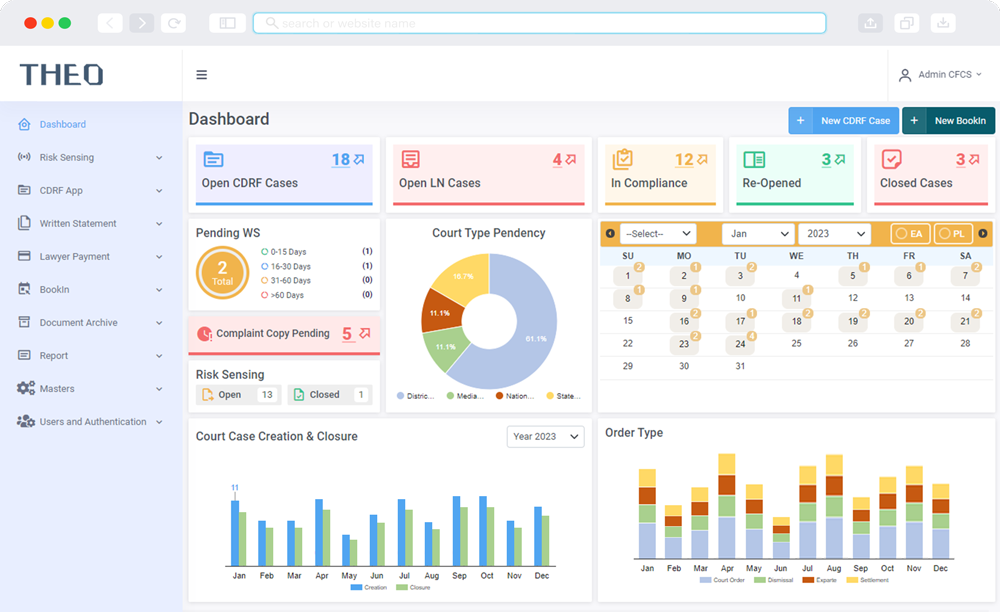Open the browser downloads icon
Viewport: 1000px width, 612px height.
943,24
